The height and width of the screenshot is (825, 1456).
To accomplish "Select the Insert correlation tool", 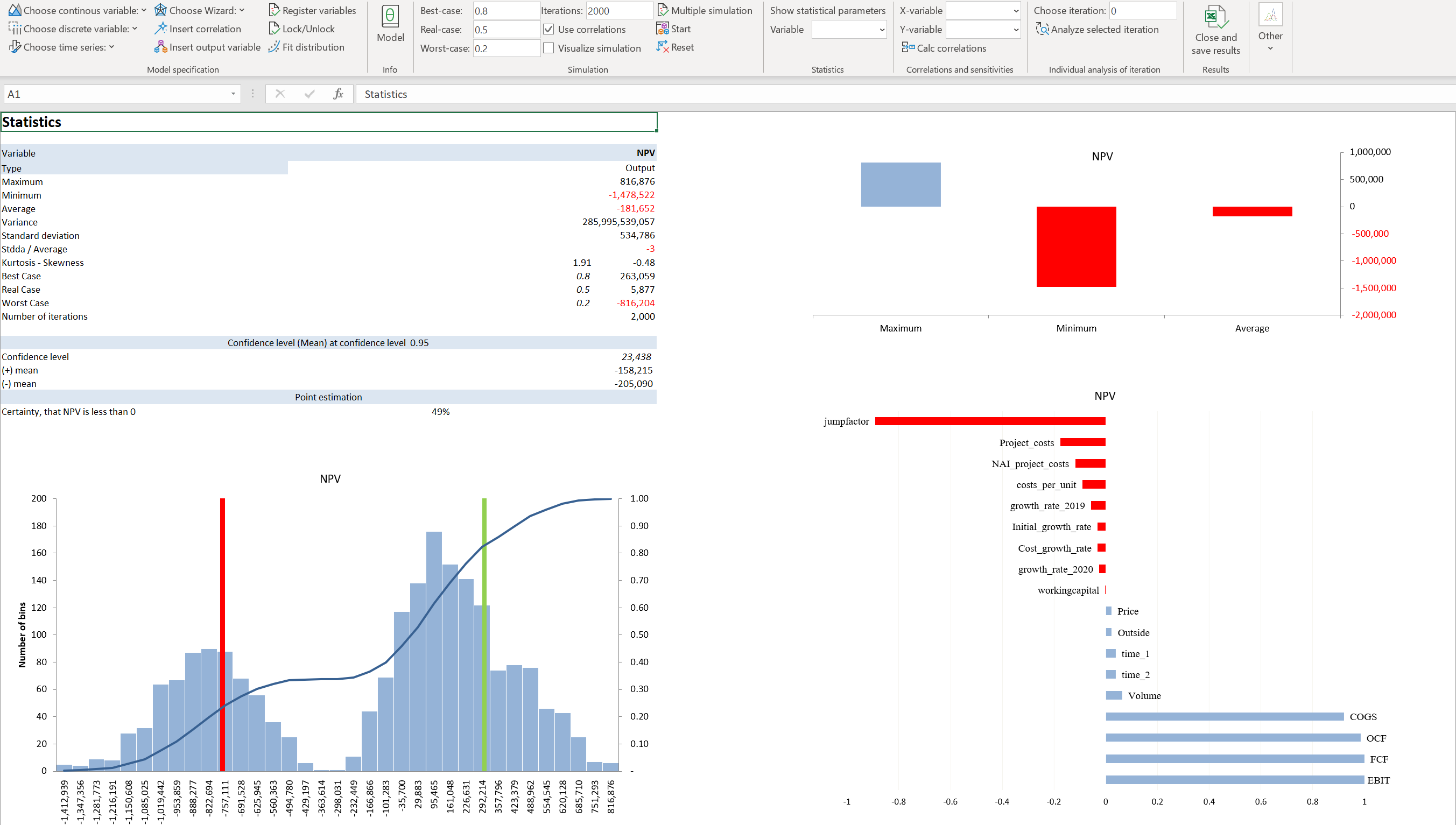I will [197, 29].
